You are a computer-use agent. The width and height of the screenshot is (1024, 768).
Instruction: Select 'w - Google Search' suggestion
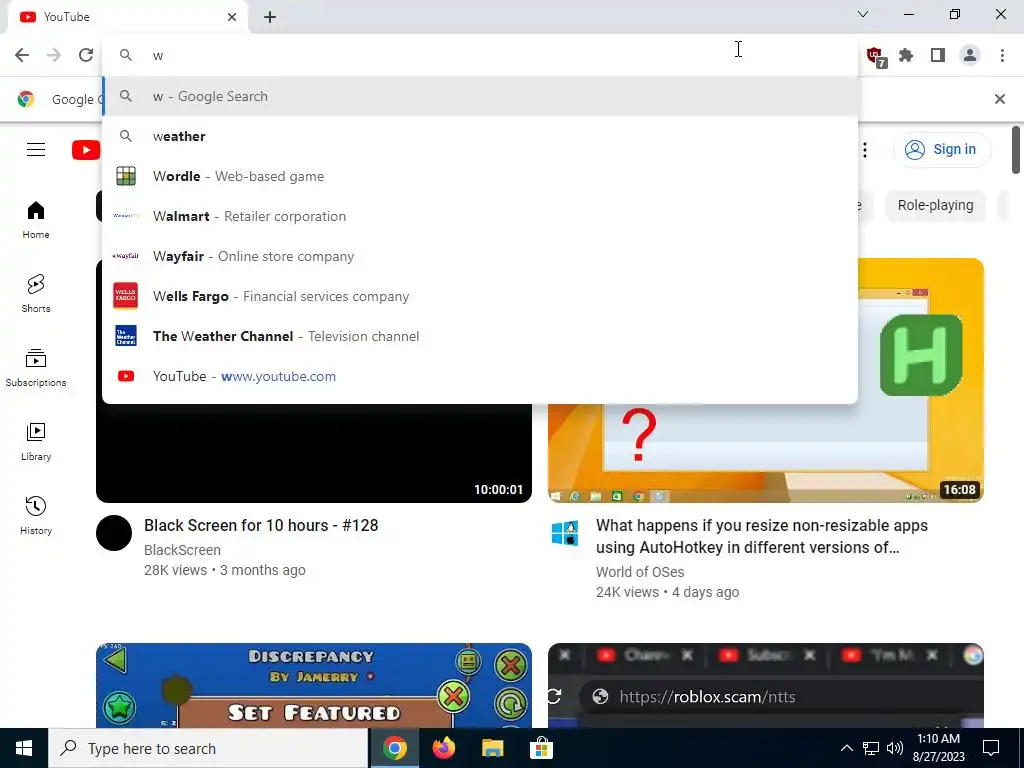[480, 96]
